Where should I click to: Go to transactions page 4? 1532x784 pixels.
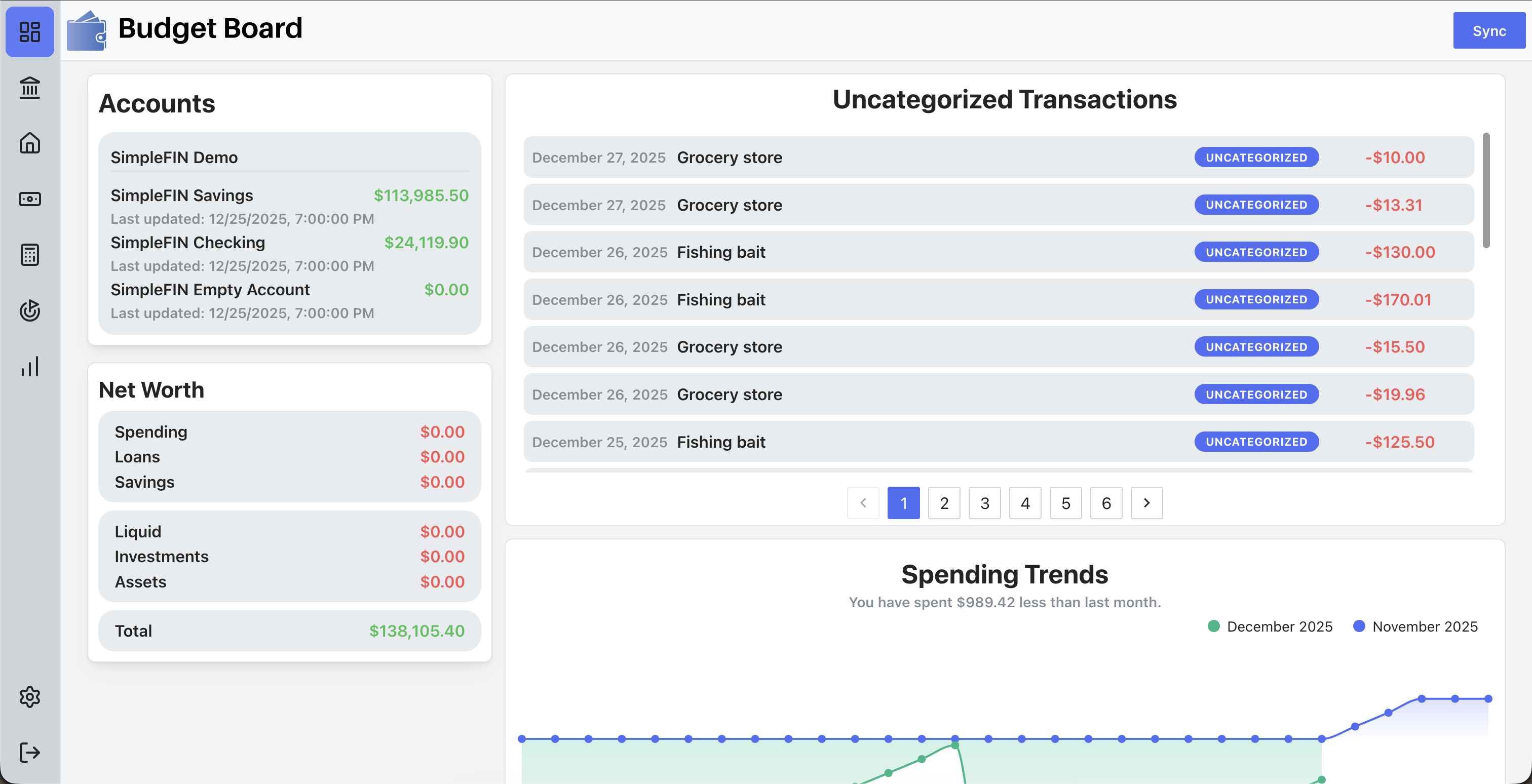coord(1025,503)
